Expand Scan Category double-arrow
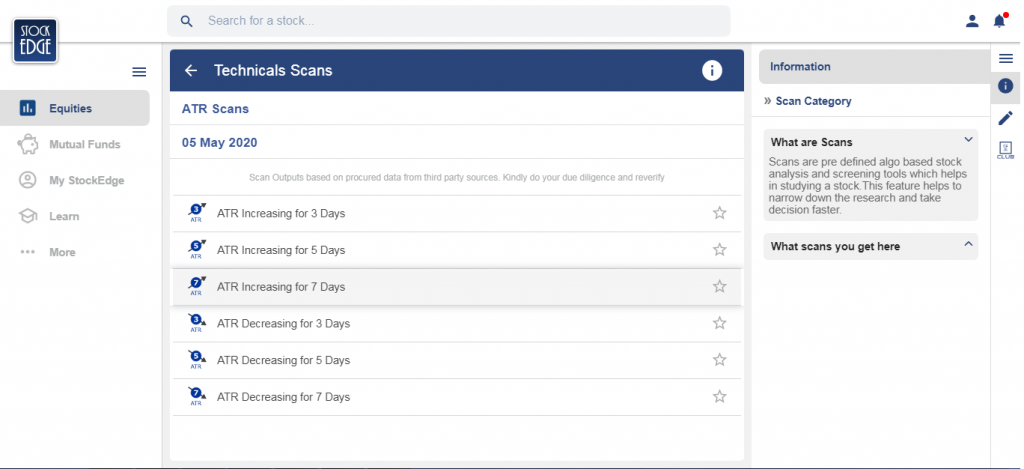 tap(767, 101)
